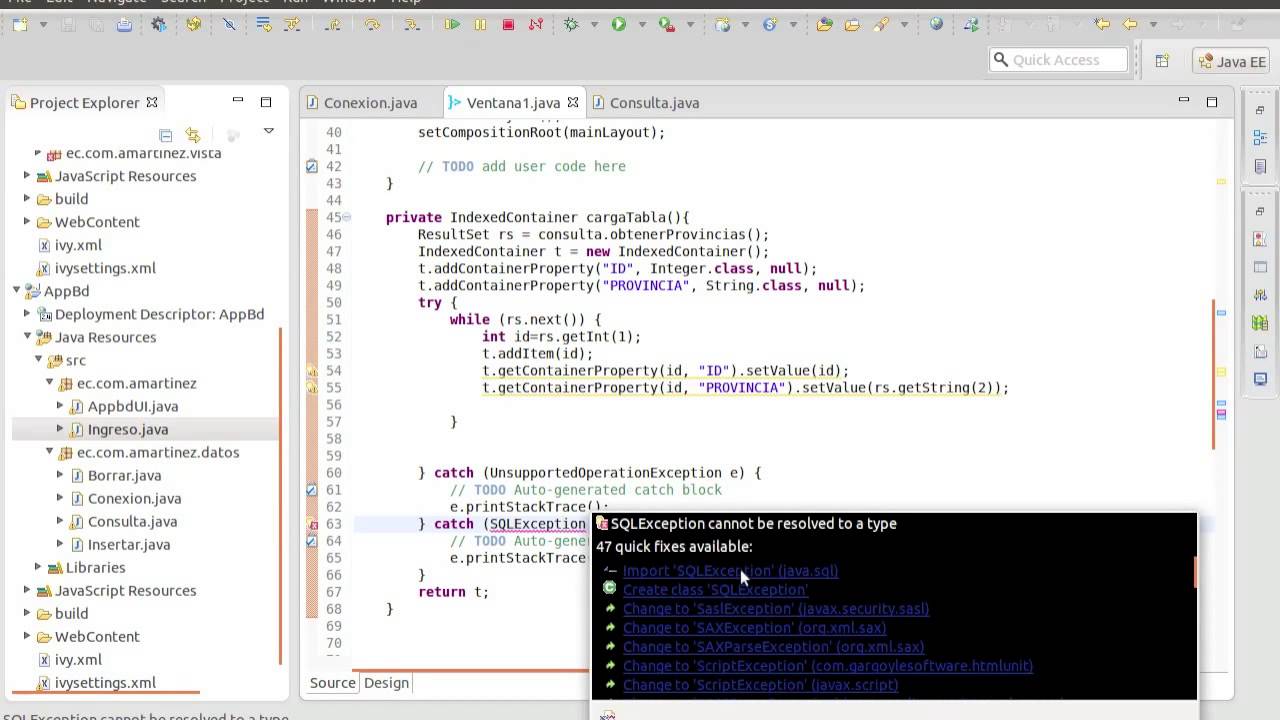Click Change to 'SaslException' quick fix
The image size is (1280, 720).
[x=776, y=609]
